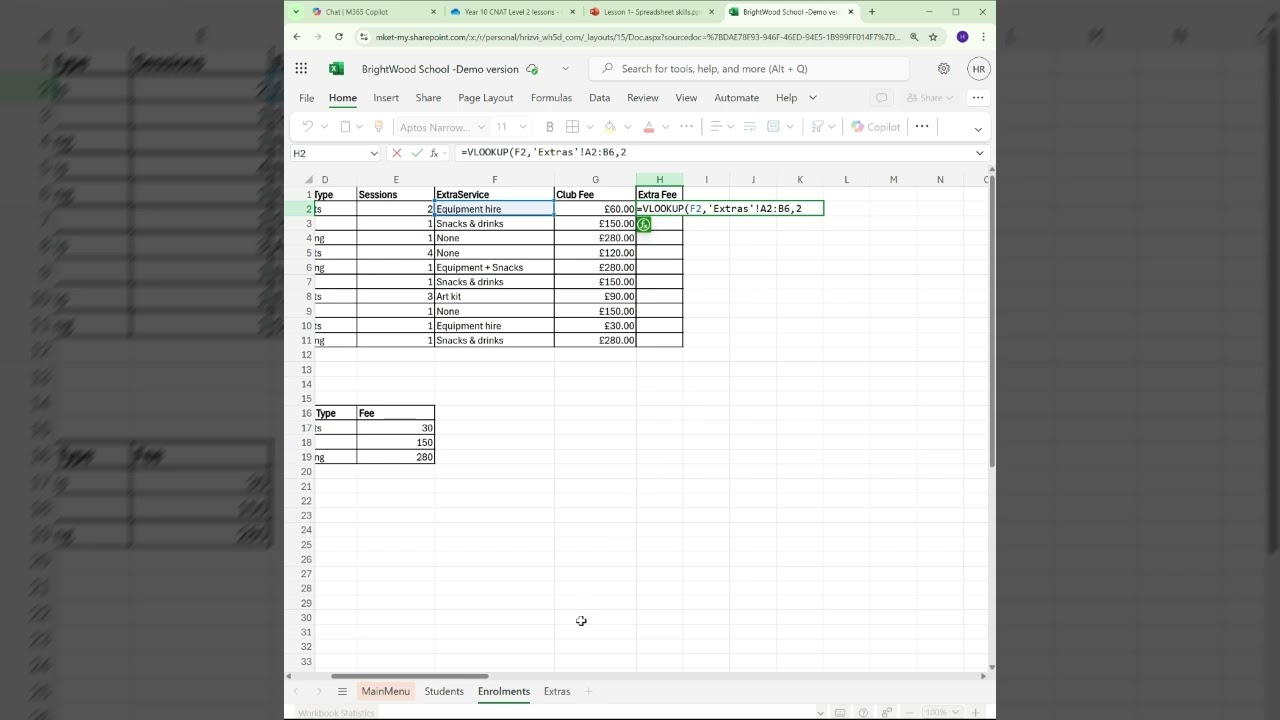Switch to the Data tab

coord(599,98)
